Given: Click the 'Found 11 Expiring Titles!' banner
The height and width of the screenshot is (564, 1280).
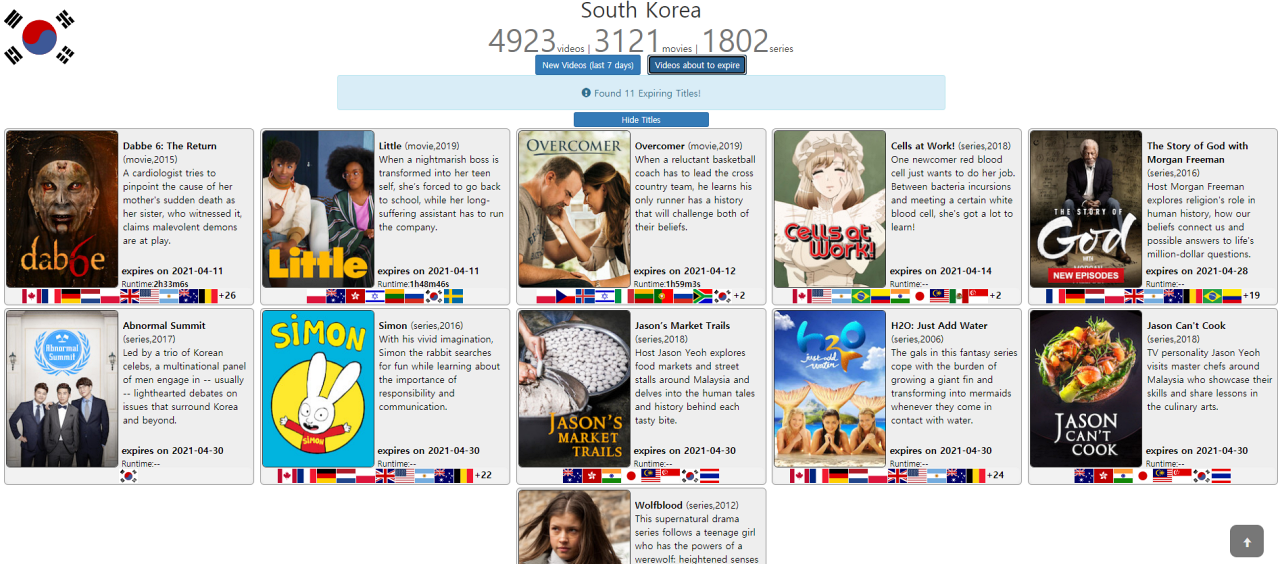Looking at the screenshot, I should pos(641,93).
